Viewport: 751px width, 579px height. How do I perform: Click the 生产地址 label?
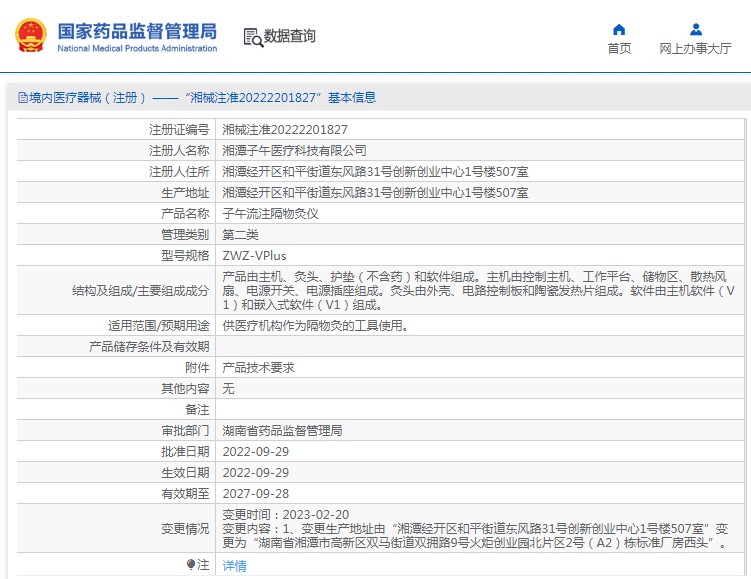point(185,193)
